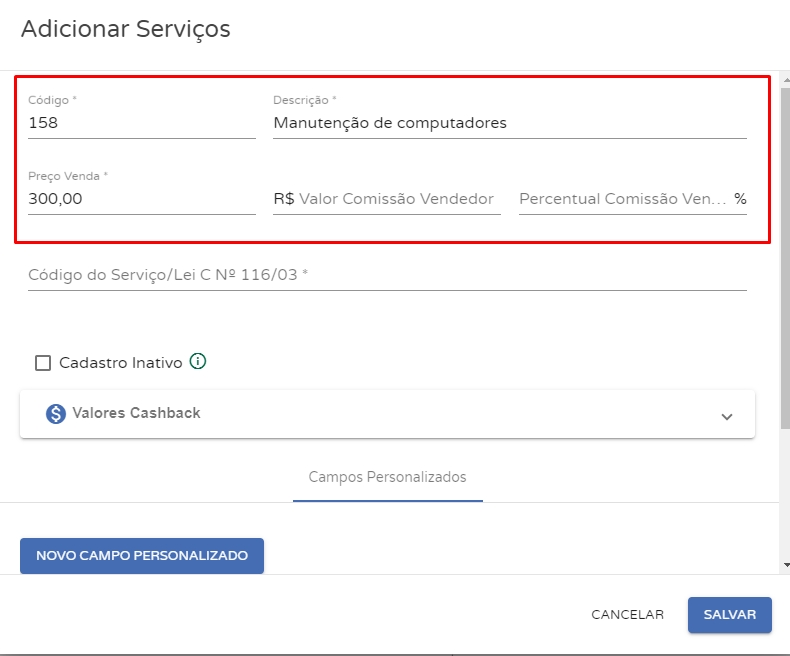Click the scrollbar's up arrow
This screenshot has height=656, width=790.
click(784, 79)
